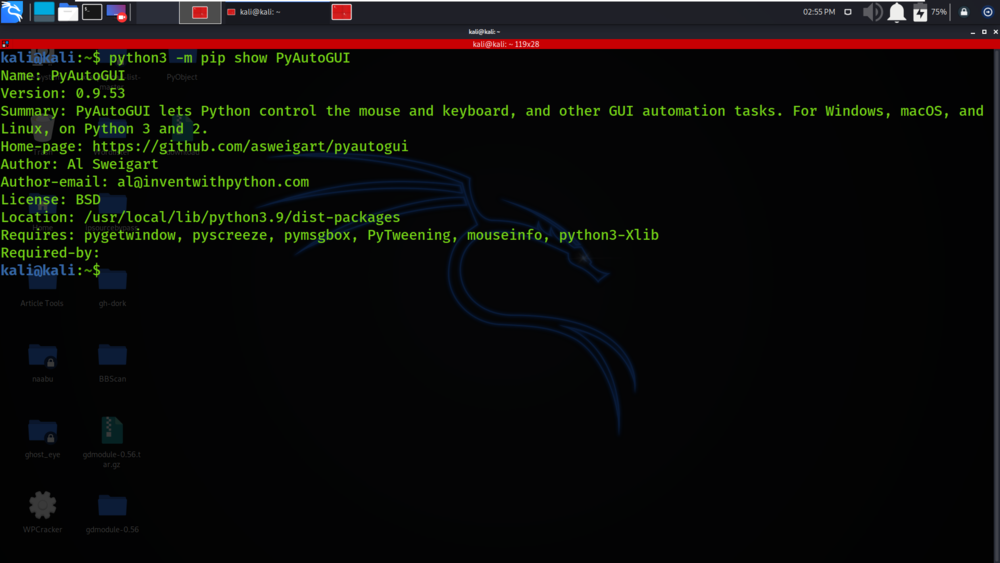Screen dimensions: 1000x563
Task: Click the 02:55 PM panel clock
Action: 819,12
